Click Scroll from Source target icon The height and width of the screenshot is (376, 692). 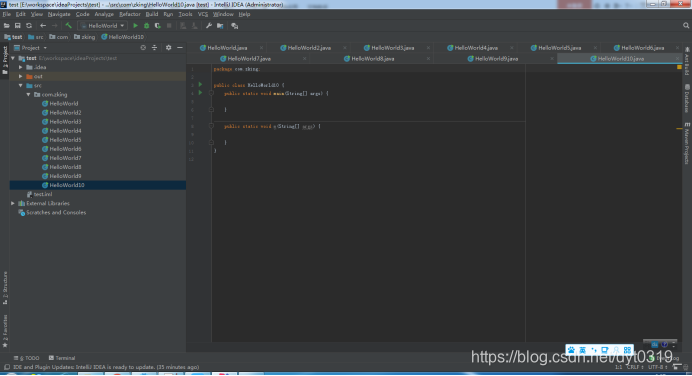(x=143, y=48)
